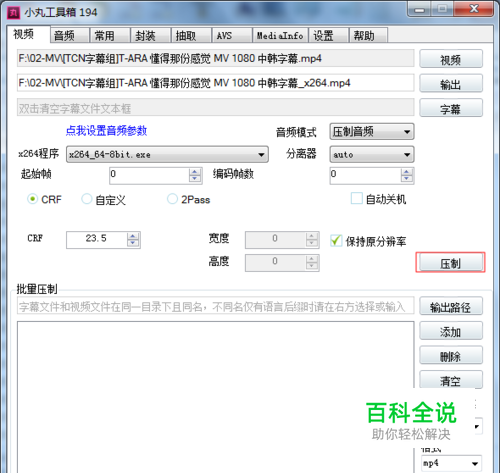Click the output file path field

click(215, 83)
